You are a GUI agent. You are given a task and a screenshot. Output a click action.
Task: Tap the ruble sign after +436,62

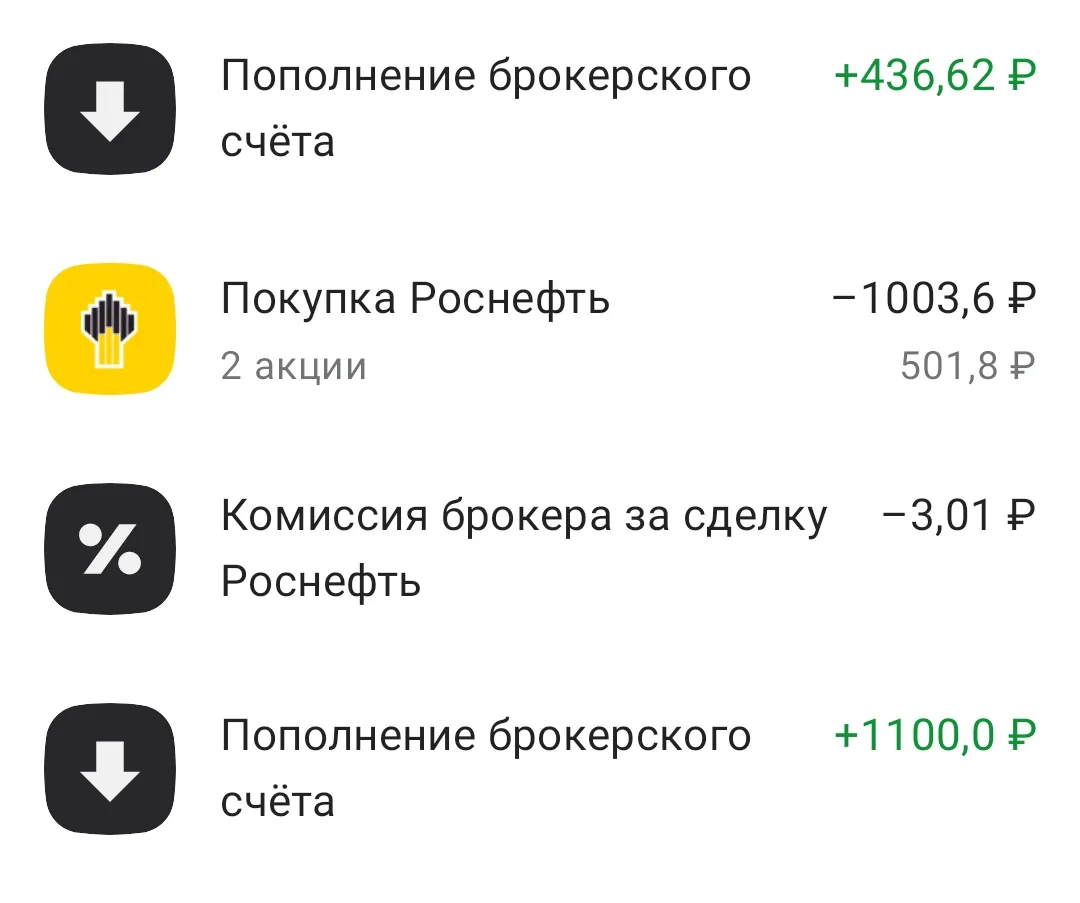tap(1021, 74)
